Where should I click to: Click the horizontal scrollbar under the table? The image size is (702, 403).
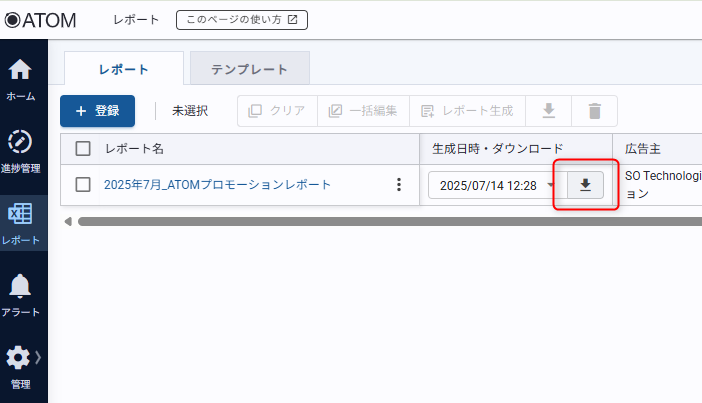coord(380,221)
